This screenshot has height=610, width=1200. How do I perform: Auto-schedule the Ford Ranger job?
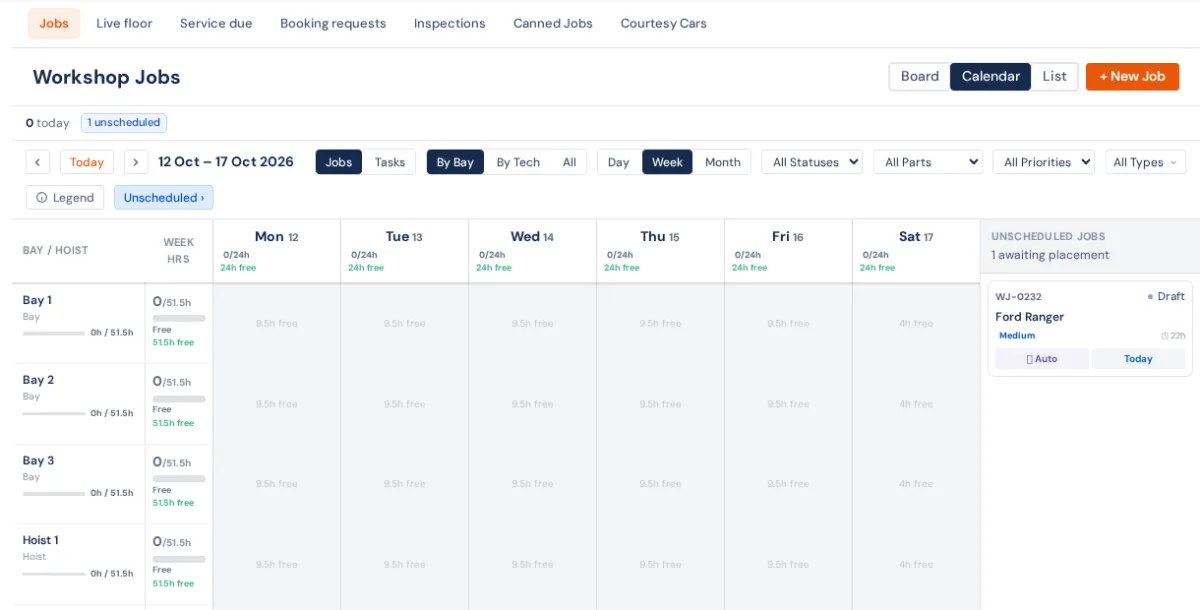coord(1042,359)
